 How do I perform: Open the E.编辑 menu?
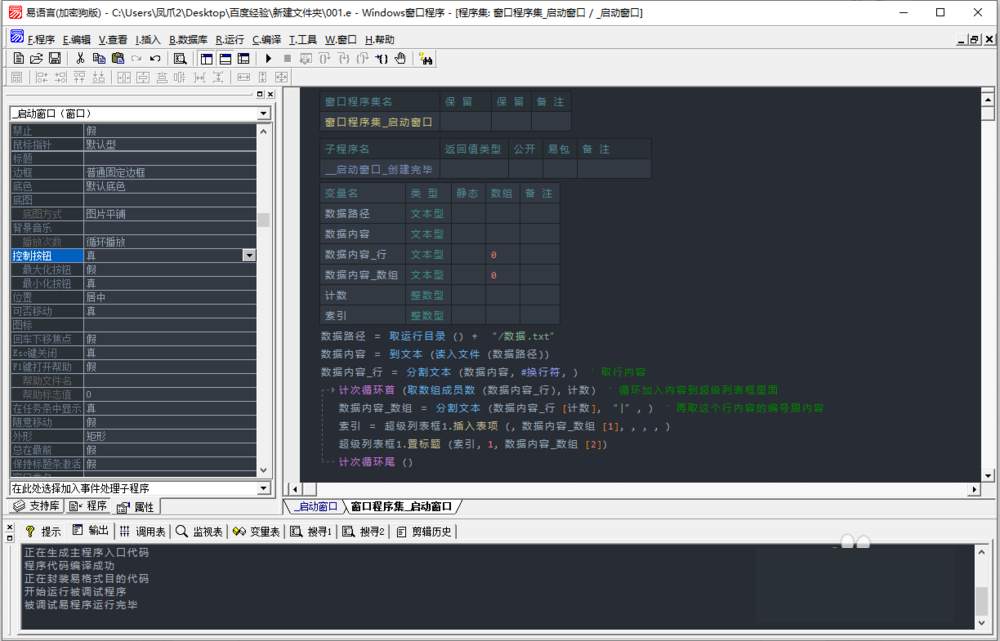click(77, 40)
